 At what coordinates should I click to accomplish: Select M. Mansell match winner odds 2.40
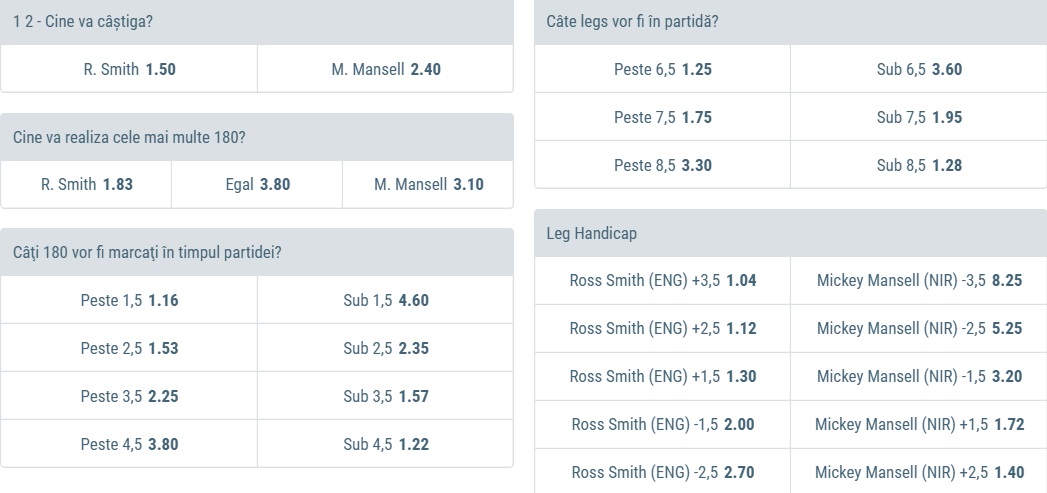[385, 70]
